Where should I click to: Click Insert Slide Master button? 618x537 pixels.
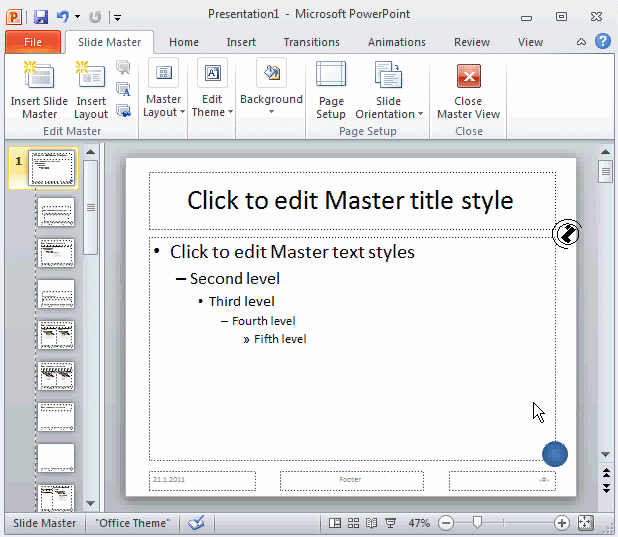pos(39,90)
